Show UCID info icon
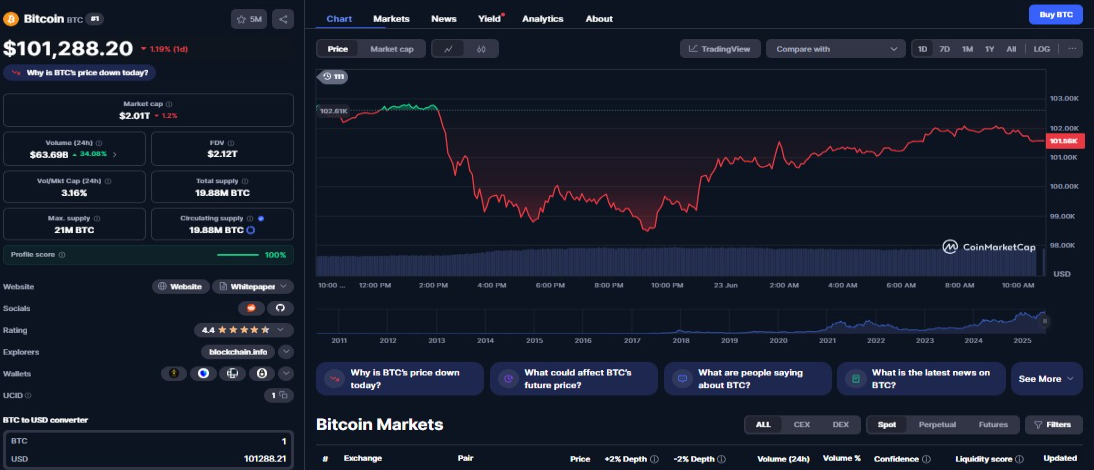 tap(28, 395)
